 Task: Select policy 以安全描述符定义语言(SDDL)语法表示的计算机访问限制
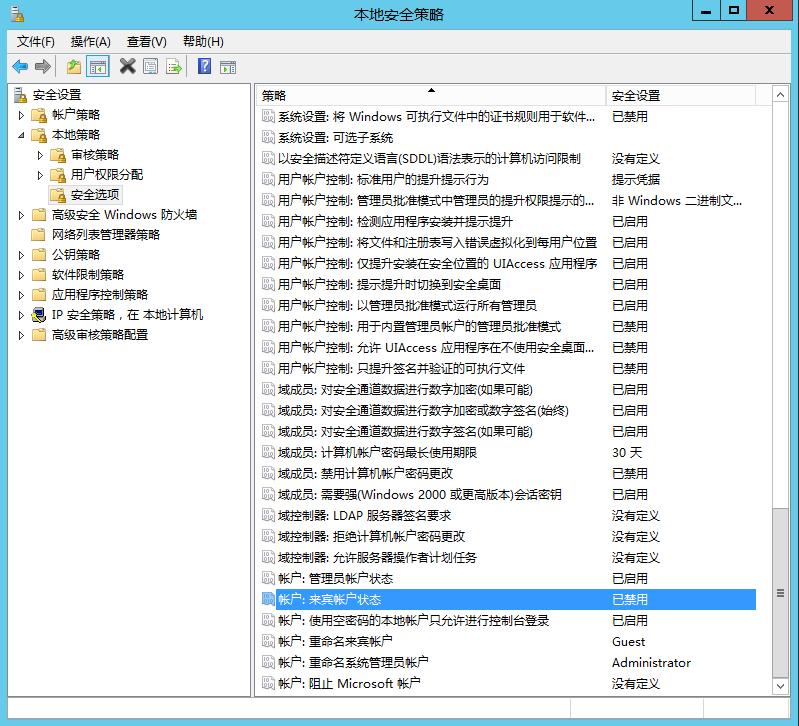click(x=429, y=158)
